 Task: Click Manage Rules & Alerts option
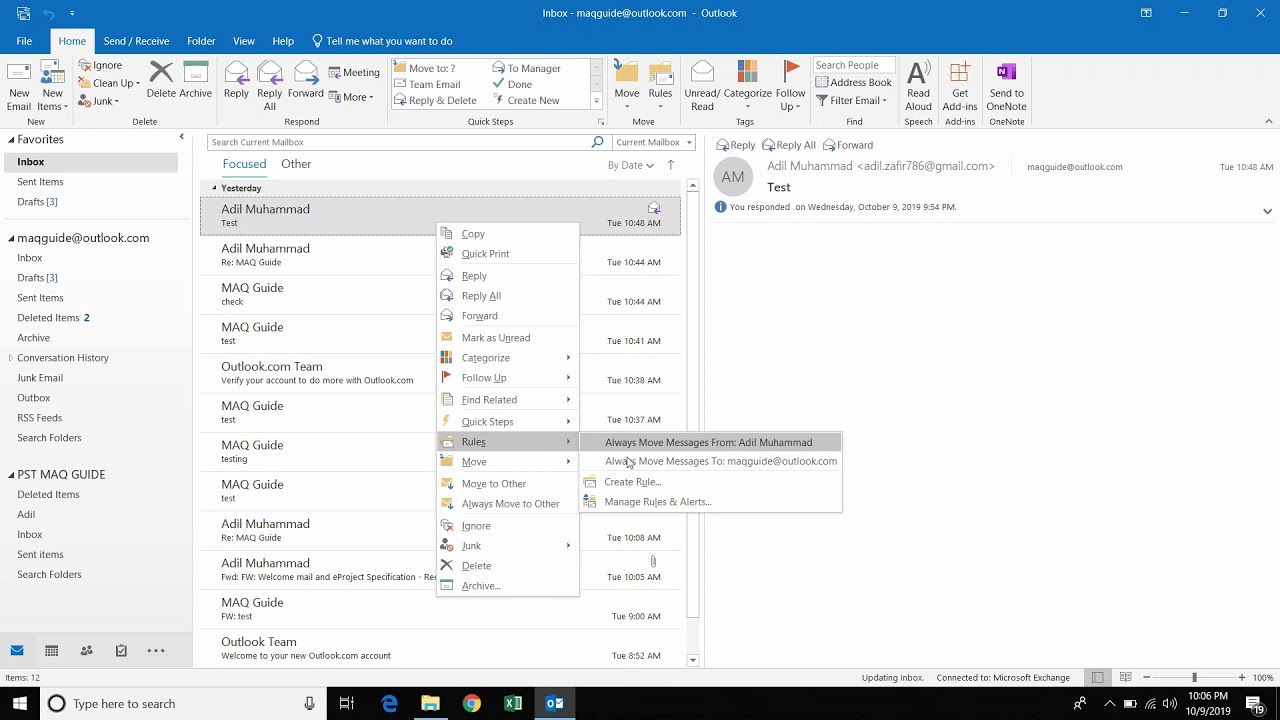click(x=657, y=502)
